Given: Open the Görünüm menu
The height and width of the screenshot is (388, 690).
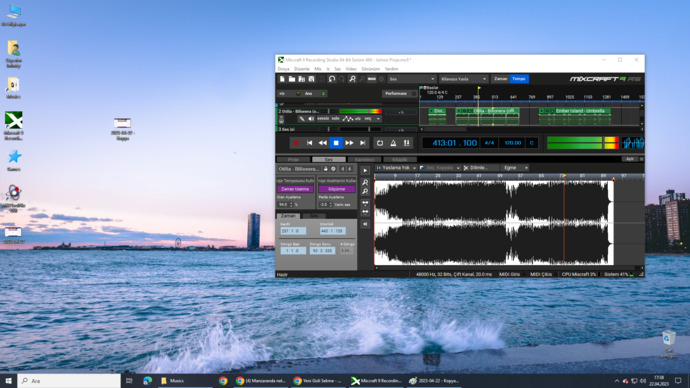Looking at the screenshot, I should coord(371,69).
